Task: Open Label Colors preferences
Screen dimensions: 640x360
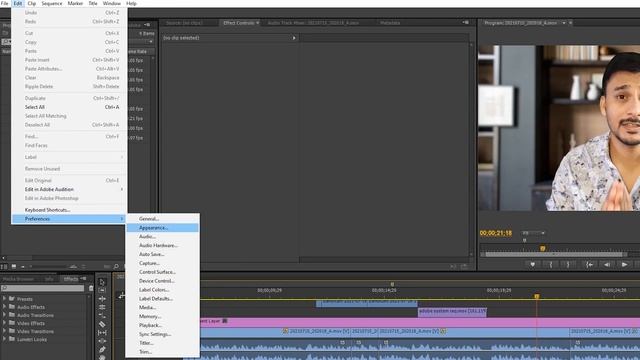Action: click(x=163, y=290)
